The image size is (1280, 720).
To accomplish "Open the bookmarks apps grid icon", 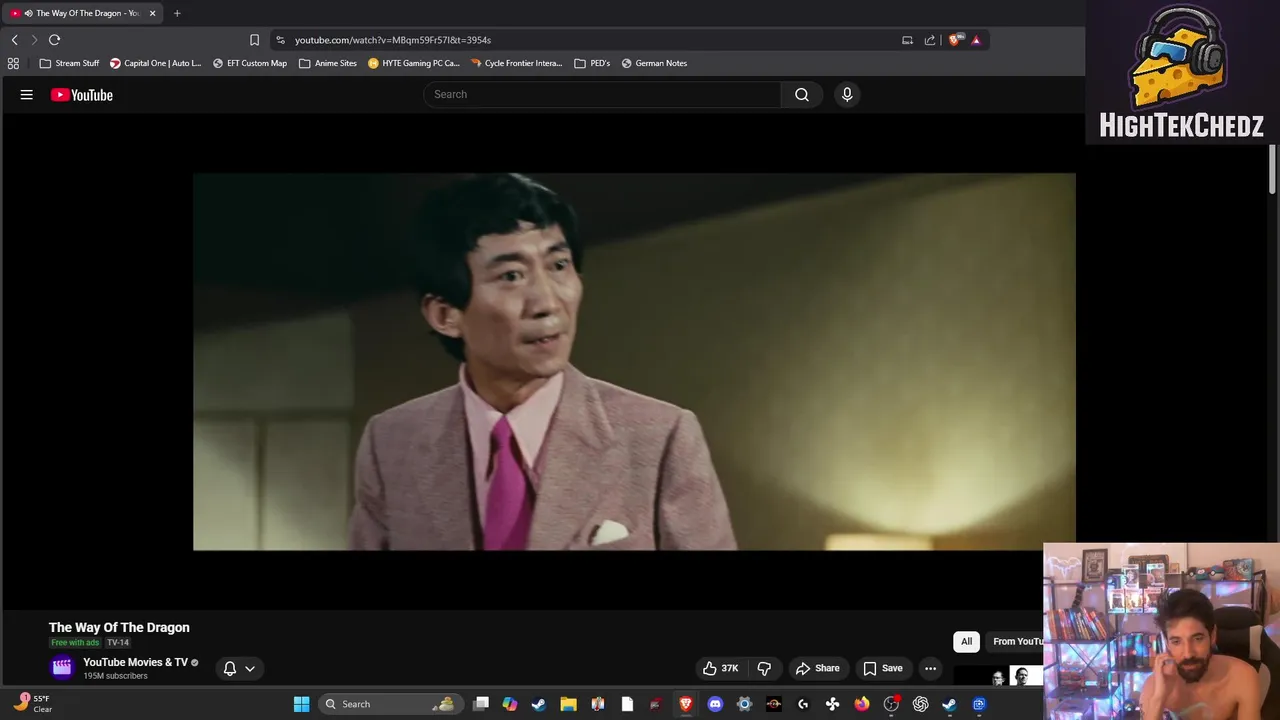I will 13,63.
